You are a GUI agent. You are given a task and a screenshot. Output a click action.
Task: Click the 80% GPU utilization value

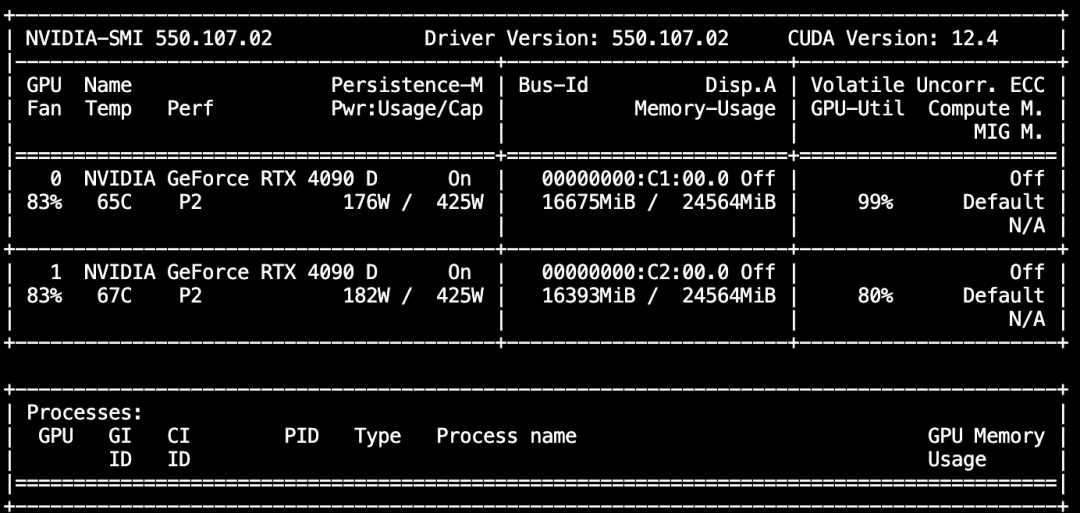(x=875, y=295)
